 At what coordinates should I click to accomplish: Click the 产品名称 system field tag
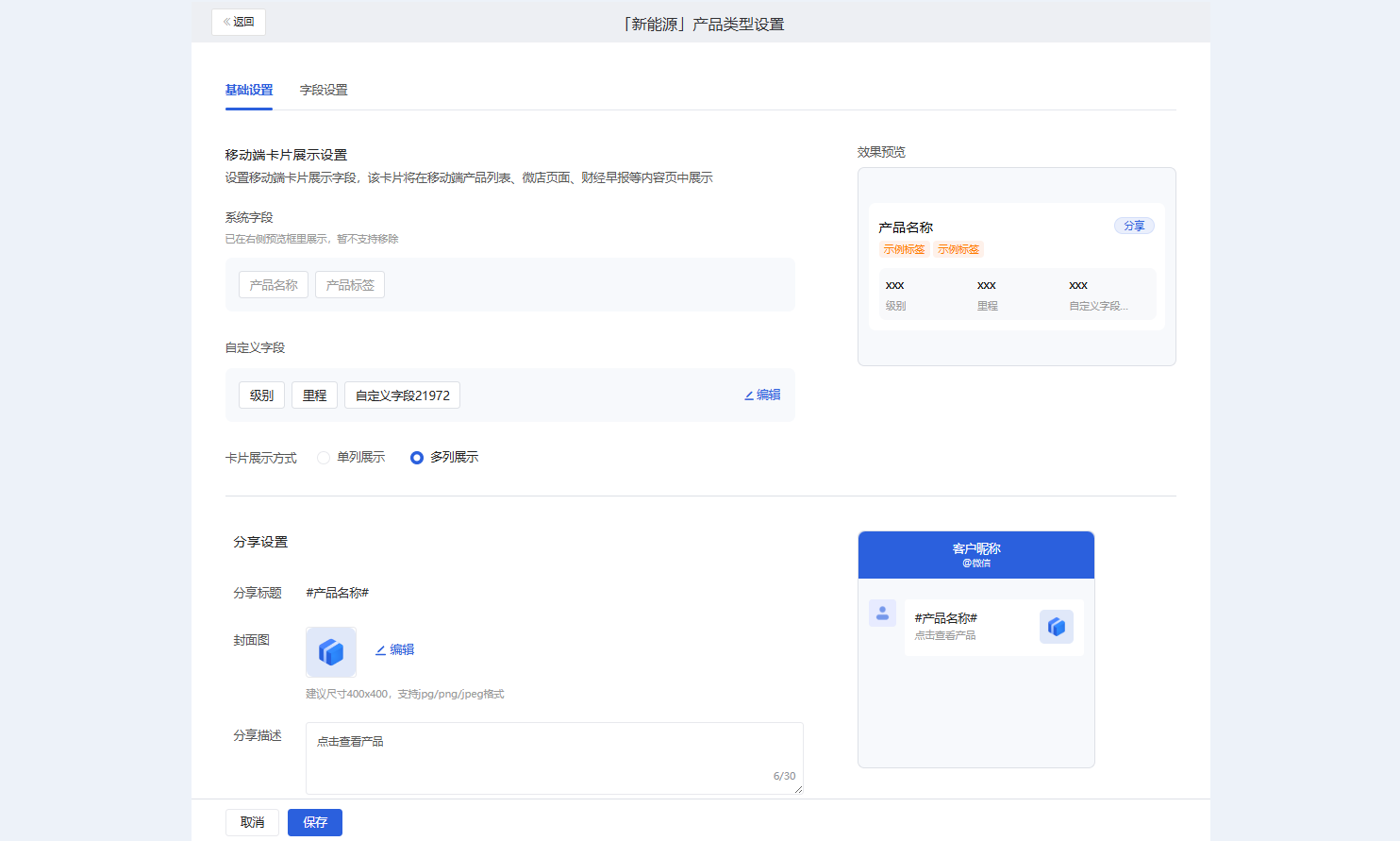pyautogui.click(x=274, y=285)
